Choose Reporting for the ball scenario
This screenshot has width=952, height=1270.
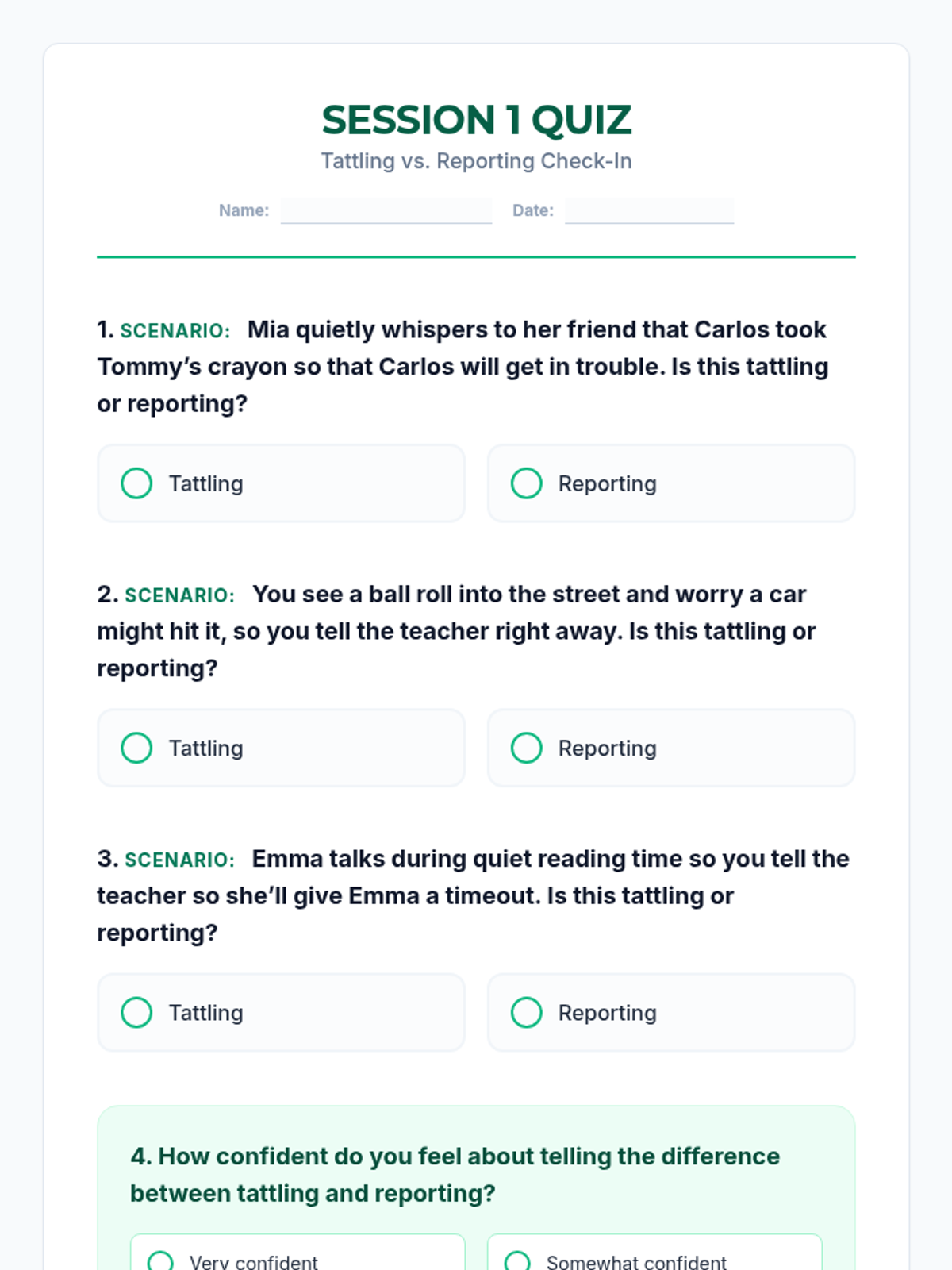pyautogui.click(x=670, y=748)
